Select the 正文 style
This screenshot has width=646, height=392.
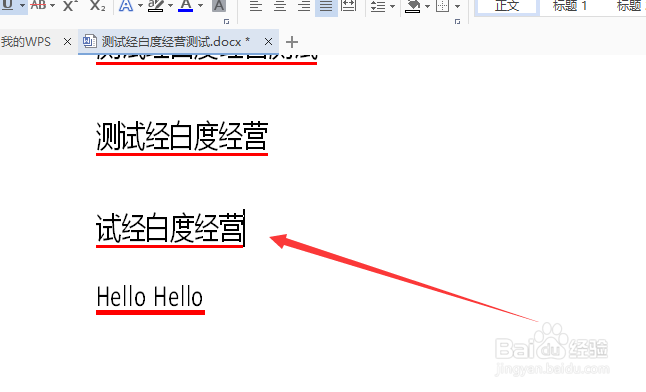point(507,6)
